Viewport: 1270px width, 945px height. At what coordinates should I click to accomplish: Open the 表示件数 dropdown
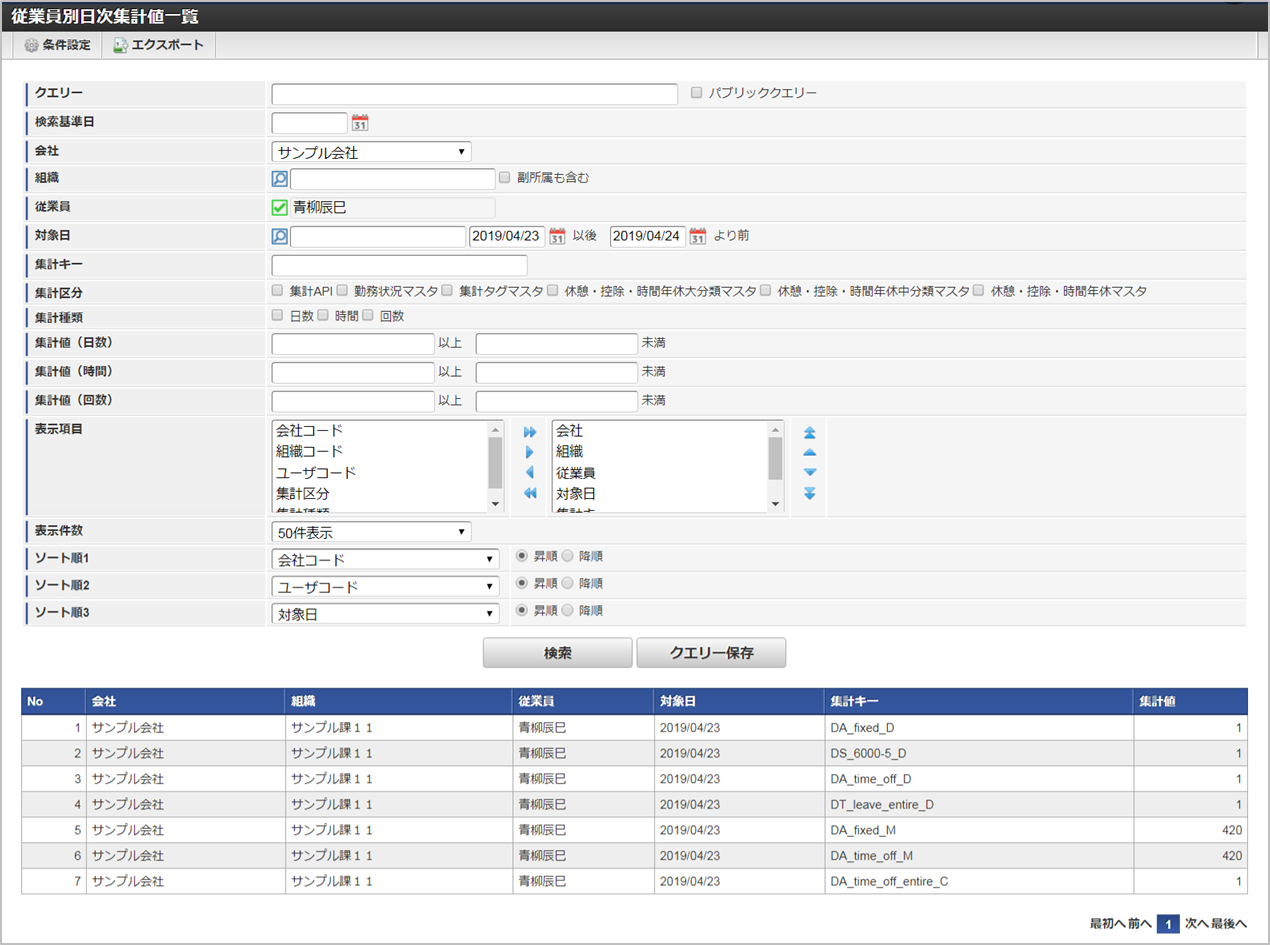371,531
